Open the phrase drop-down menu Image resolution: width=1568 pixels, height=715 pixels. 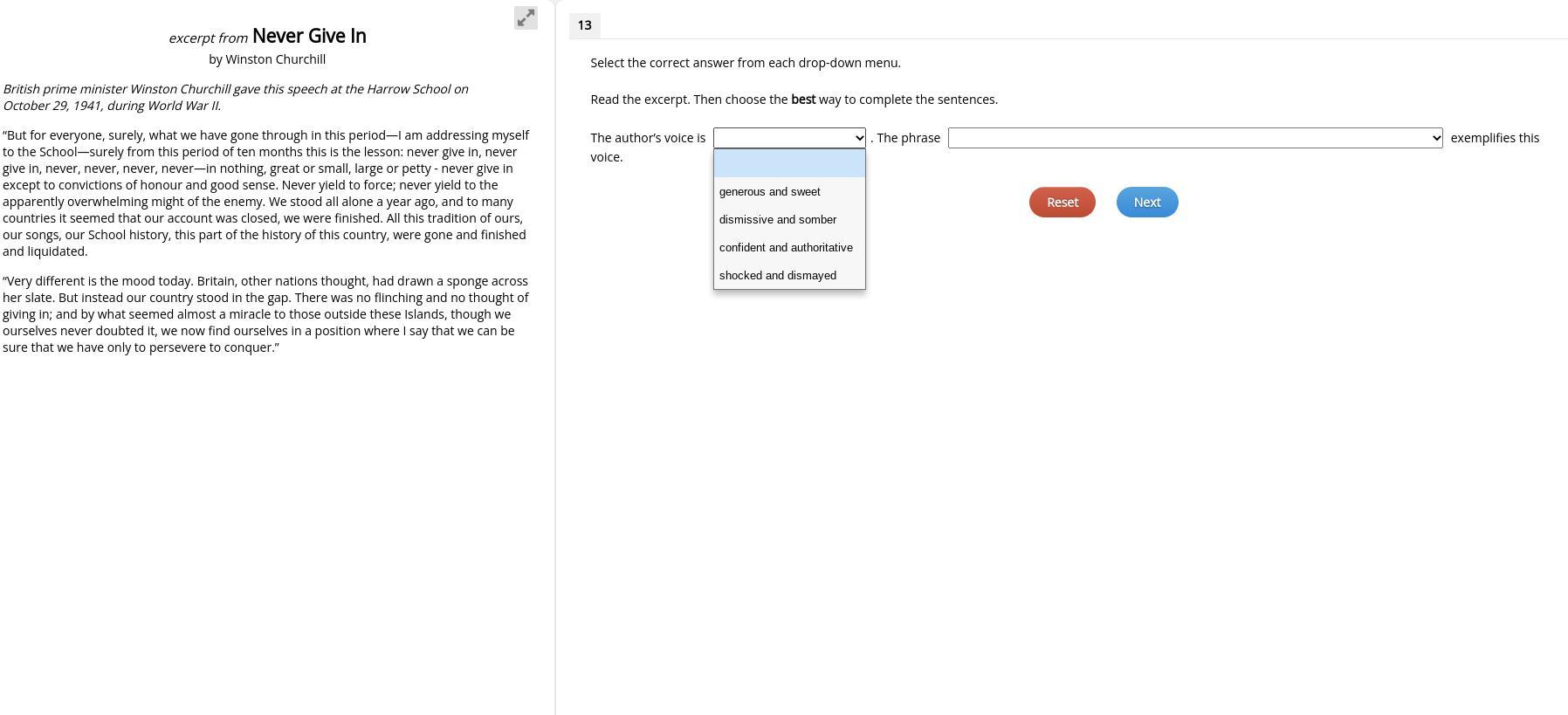click(1195, 138)
